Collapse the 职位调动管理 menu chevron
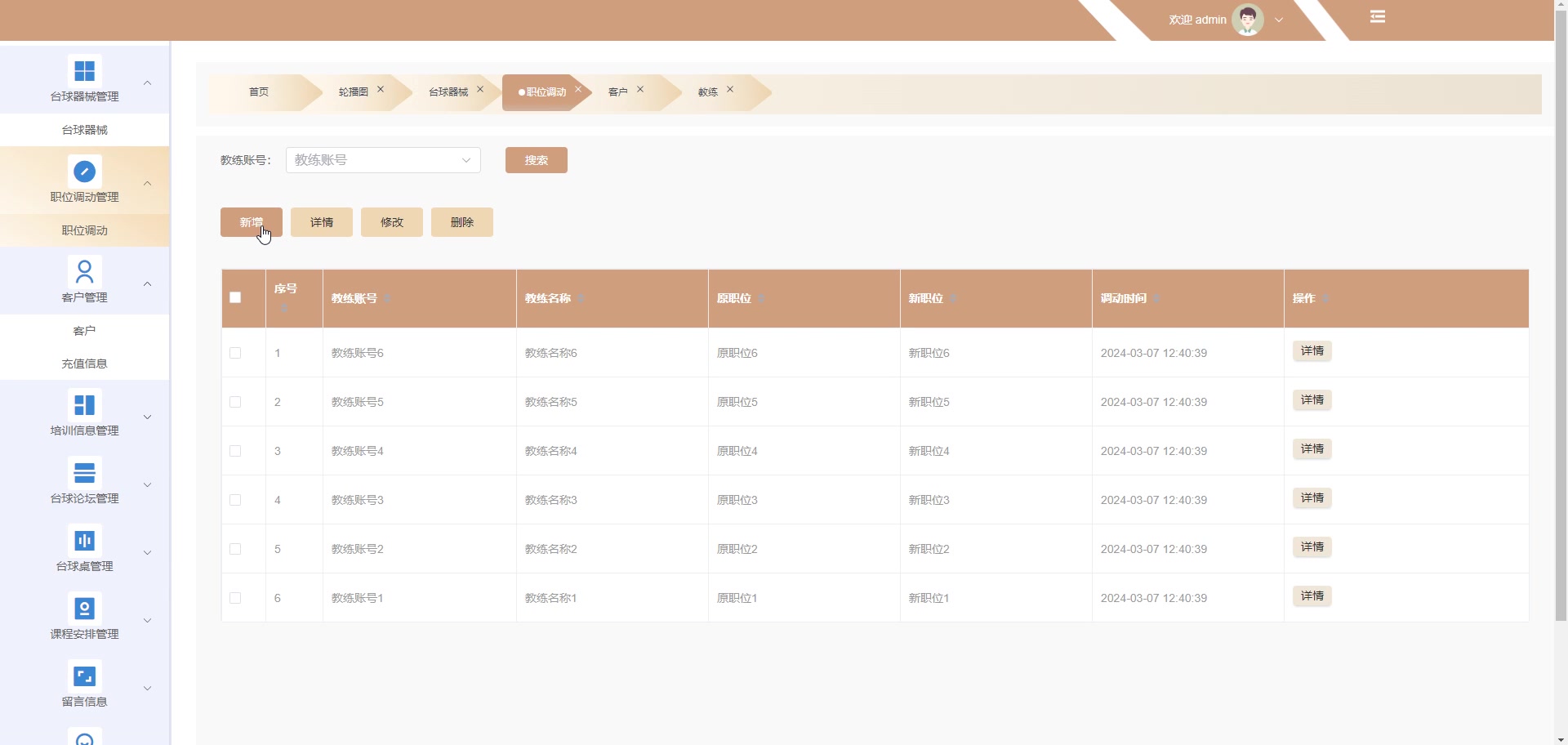 tap(148, 183)
